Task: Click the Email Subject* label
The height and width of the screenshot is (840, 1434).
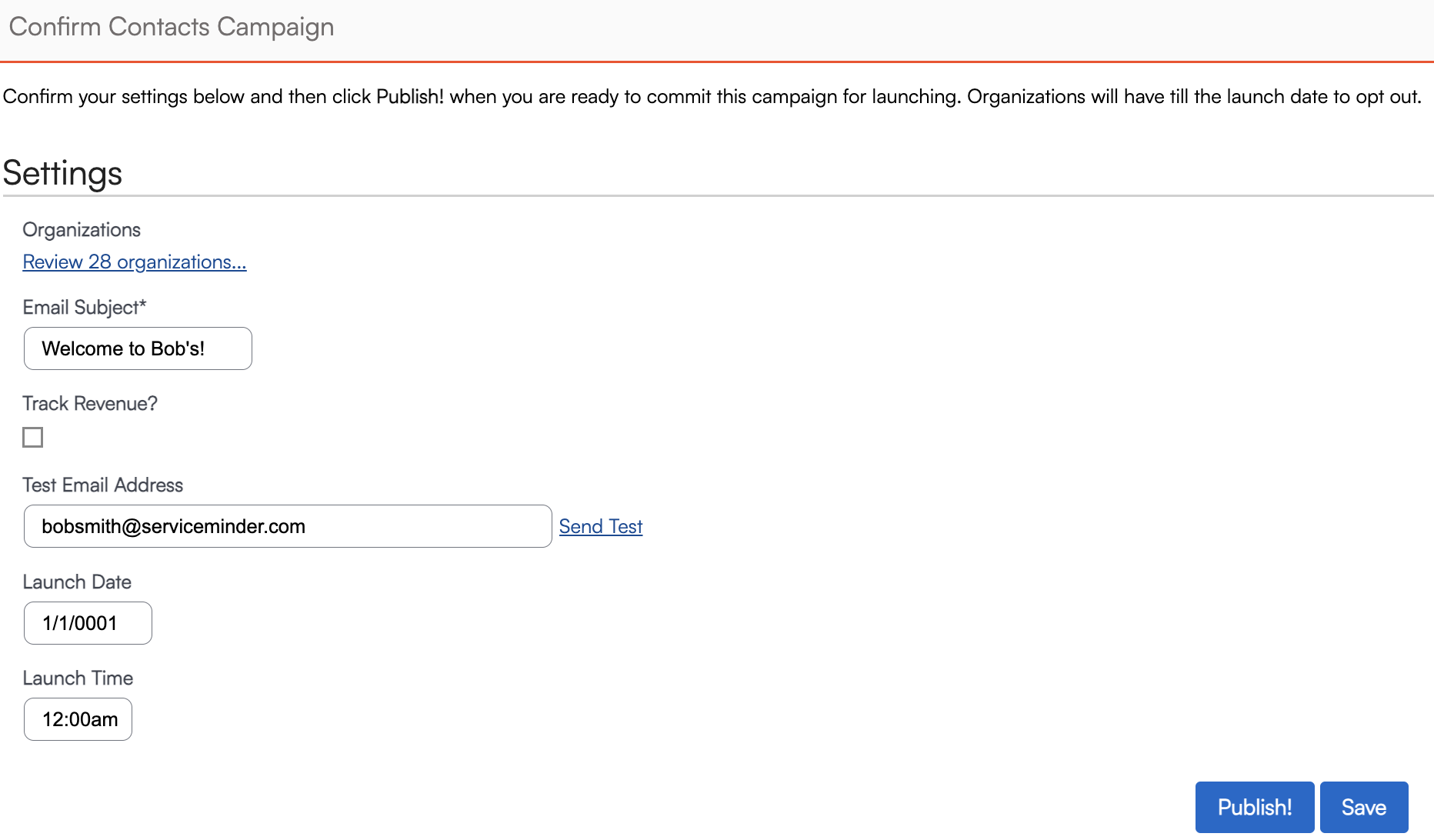Action: click(85, 307)
